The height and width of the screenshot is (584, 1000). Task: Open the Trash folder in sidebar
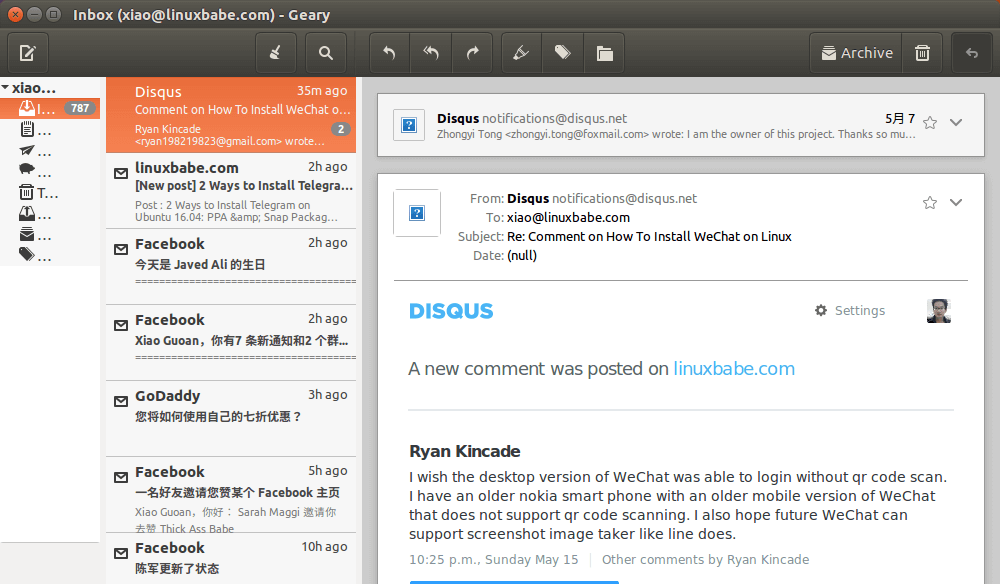40,193
